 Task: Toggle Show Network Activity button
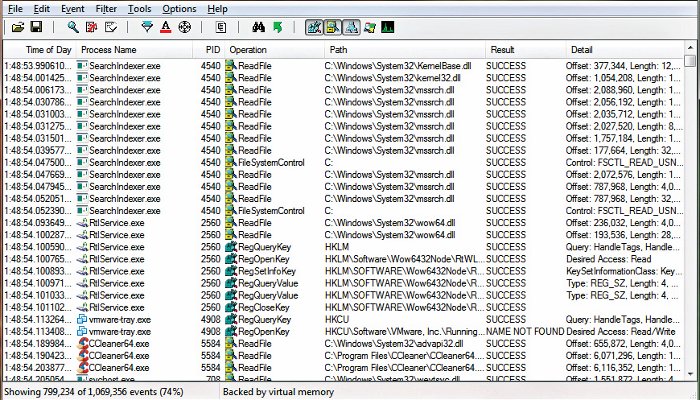tap(350, 27)
